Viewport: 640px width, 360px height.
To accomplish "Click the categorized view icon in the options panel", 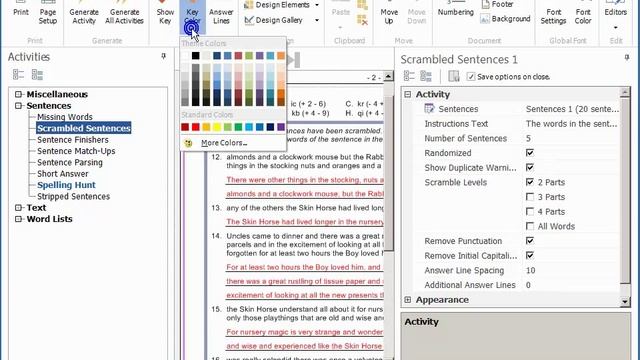I will click(409, 76).
